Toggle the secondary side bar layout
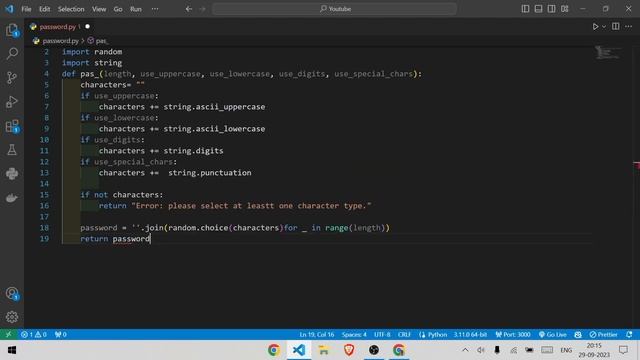This screenshot has width=640, height=360. [x=551, y=9]
